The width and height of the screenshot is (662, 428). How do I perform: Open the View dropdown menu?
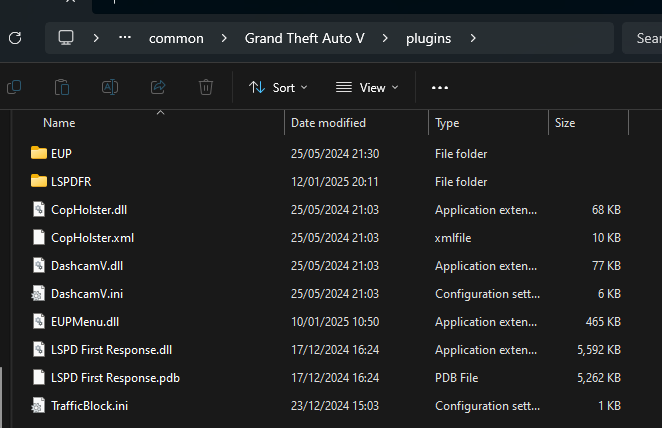(x=365, y=87)
